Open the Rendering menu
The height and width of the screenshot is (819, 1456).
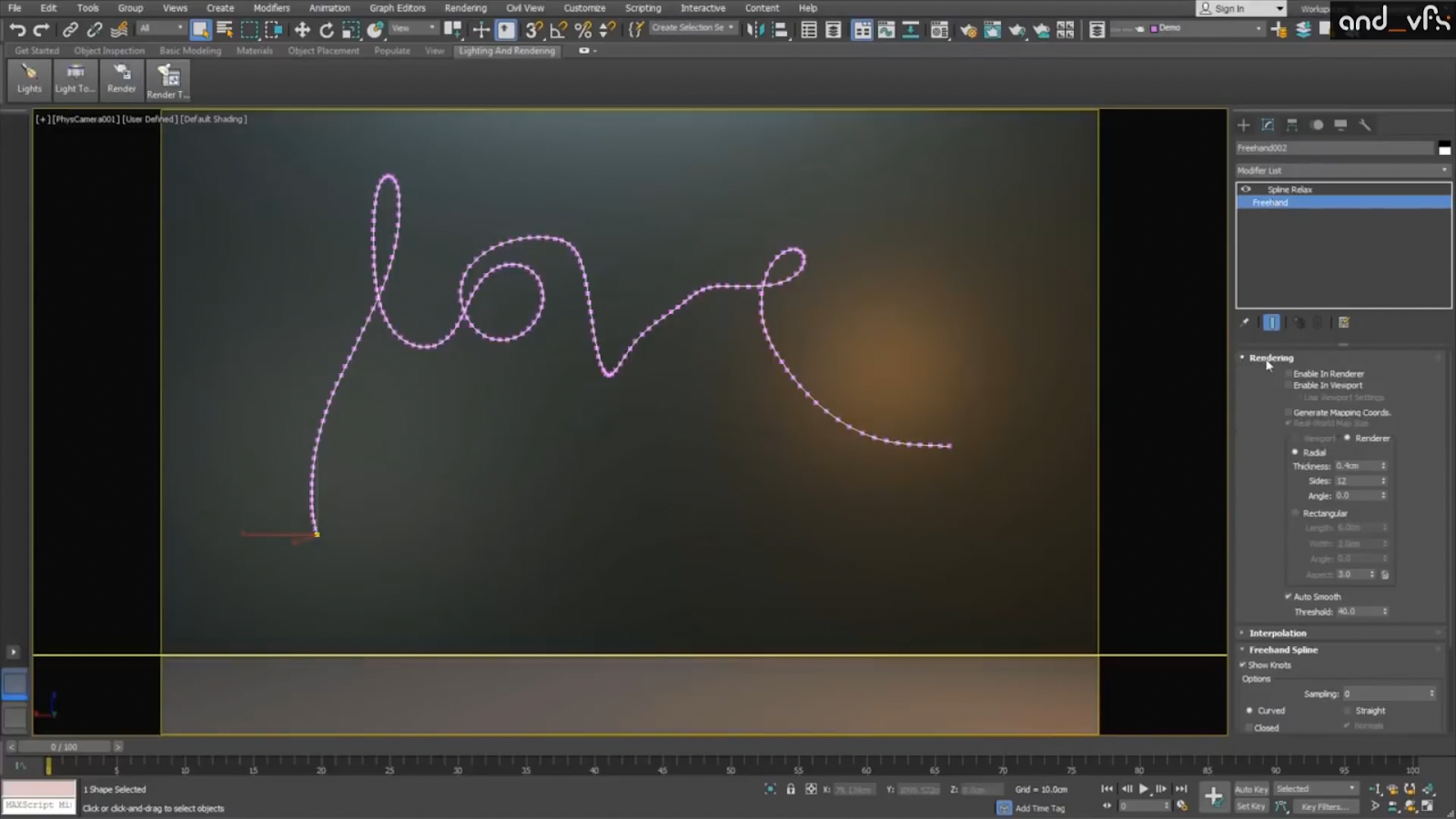click(465, 7)
